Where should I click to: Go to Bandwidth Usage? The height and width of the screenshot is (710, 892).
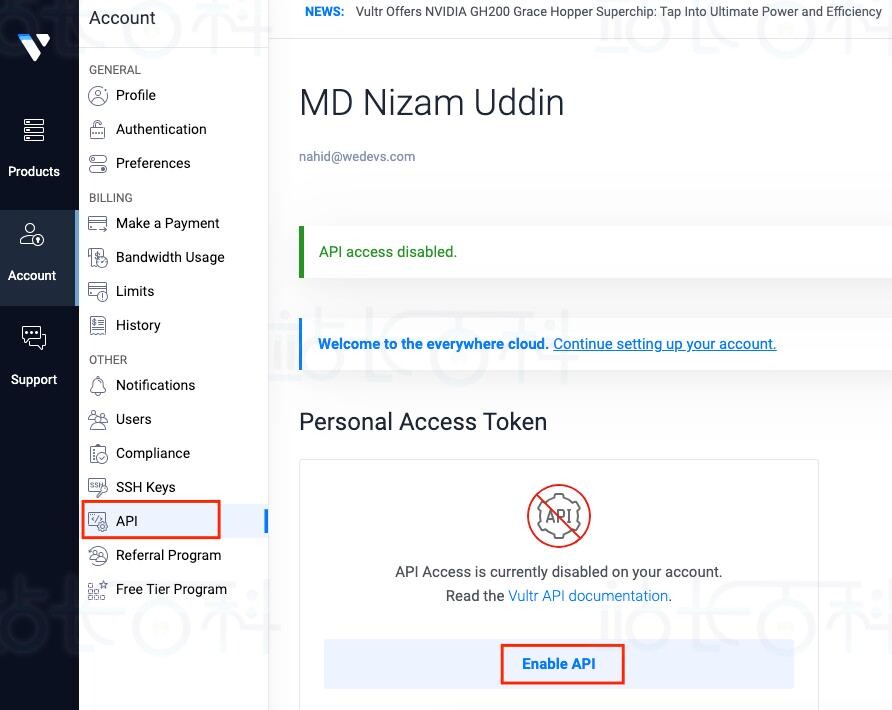pos(169,258)
